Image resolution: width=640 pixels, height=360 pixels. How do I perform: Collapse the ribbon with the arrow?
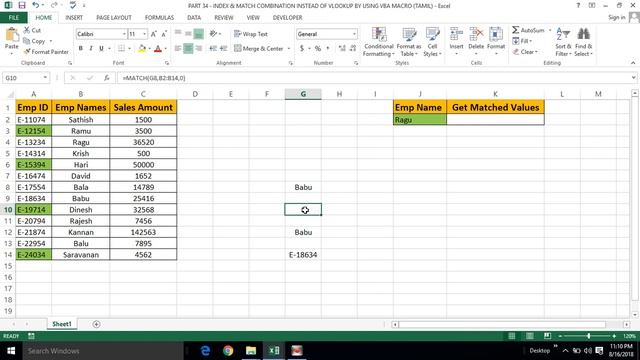tap(633, 63)
